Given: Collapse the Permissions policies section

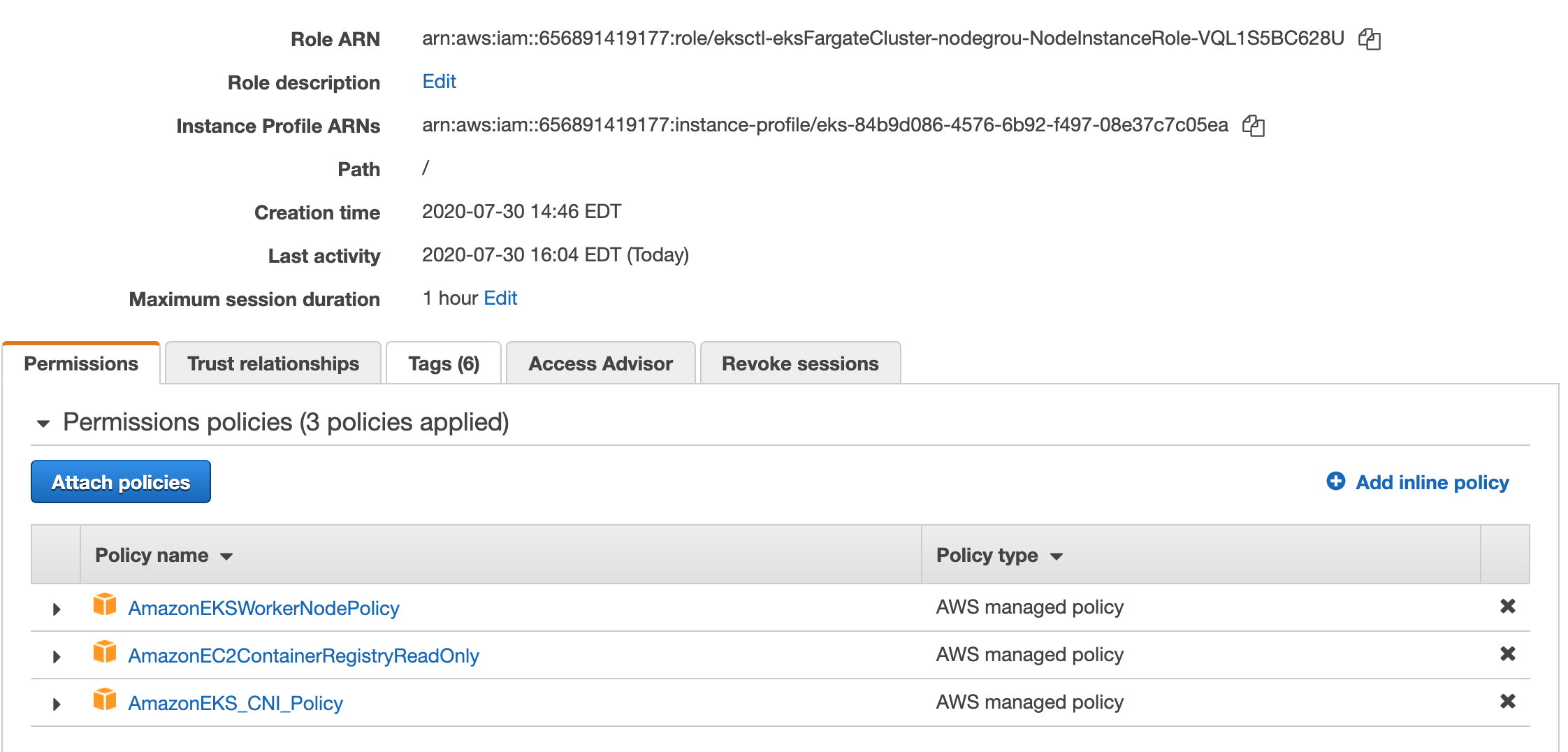Looking at the screenshot, I should pos(43,422).
